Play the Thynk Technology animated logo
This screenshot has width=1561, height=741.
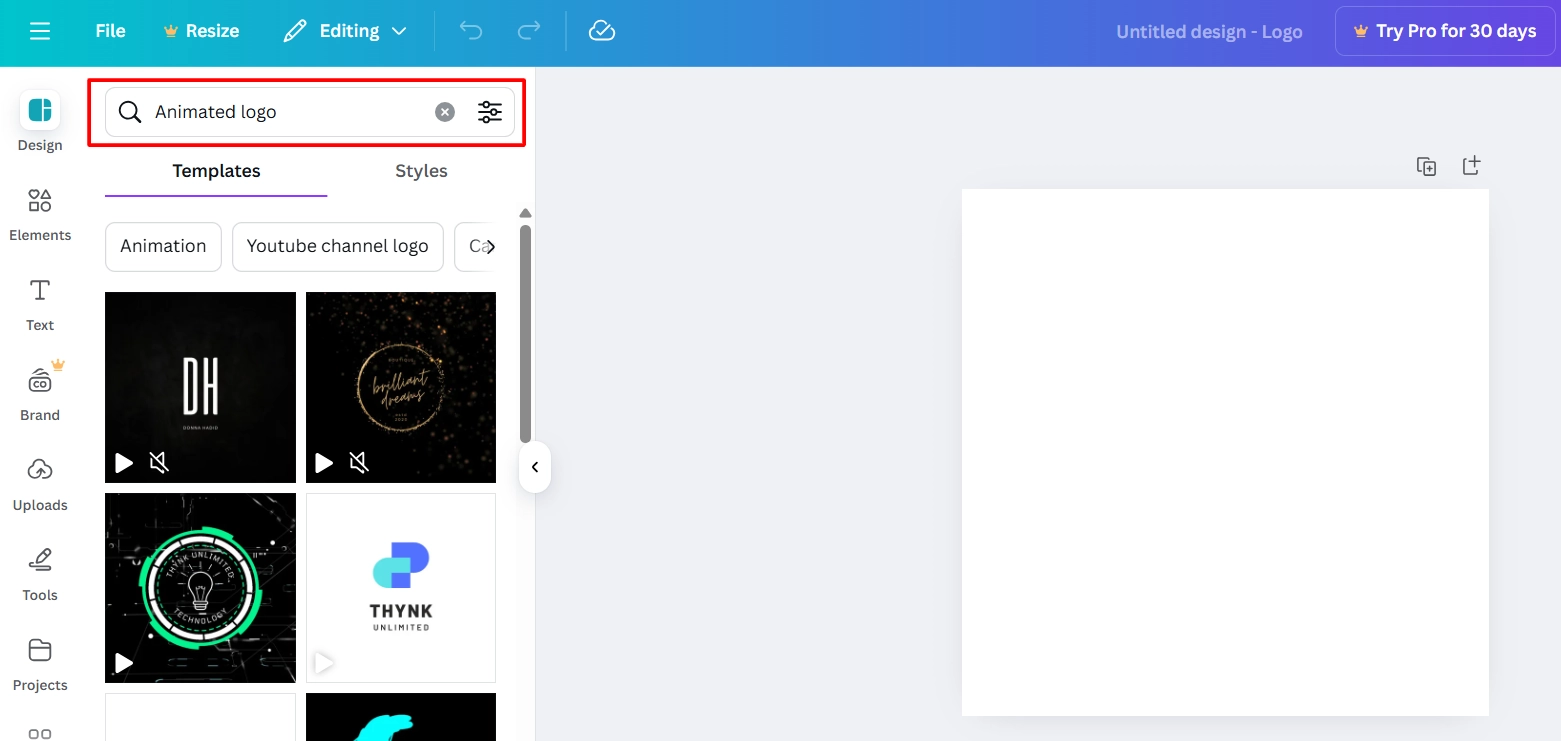(123, 663)
